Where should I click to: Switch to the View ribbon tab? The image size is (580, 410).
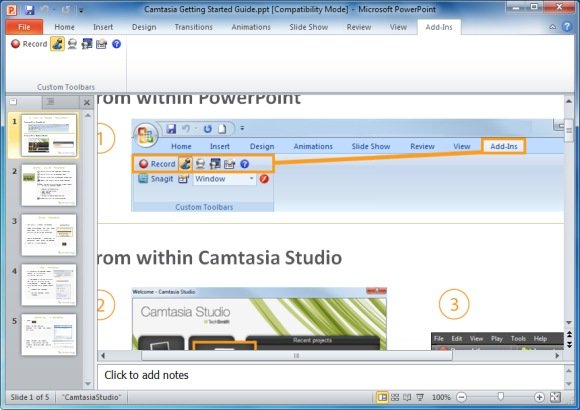(x=398, y=27)
